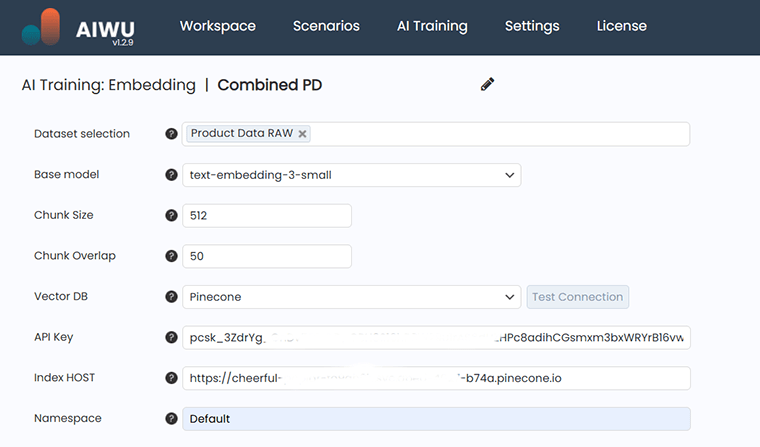Click the AIWU v1.2.9 brand text
The image size is (760, 447).
(105, 32)
